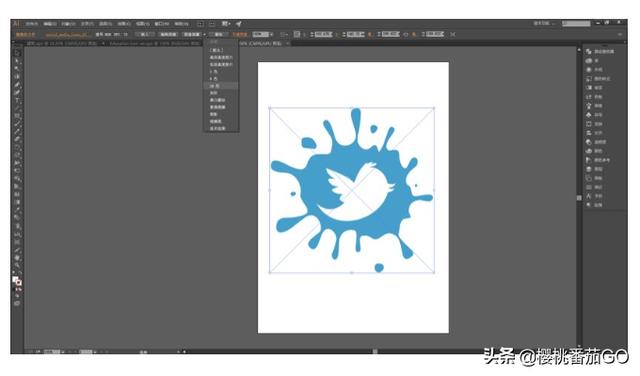Open the 视图 (View) menu

pyautogui.click(x=142, y=24)
